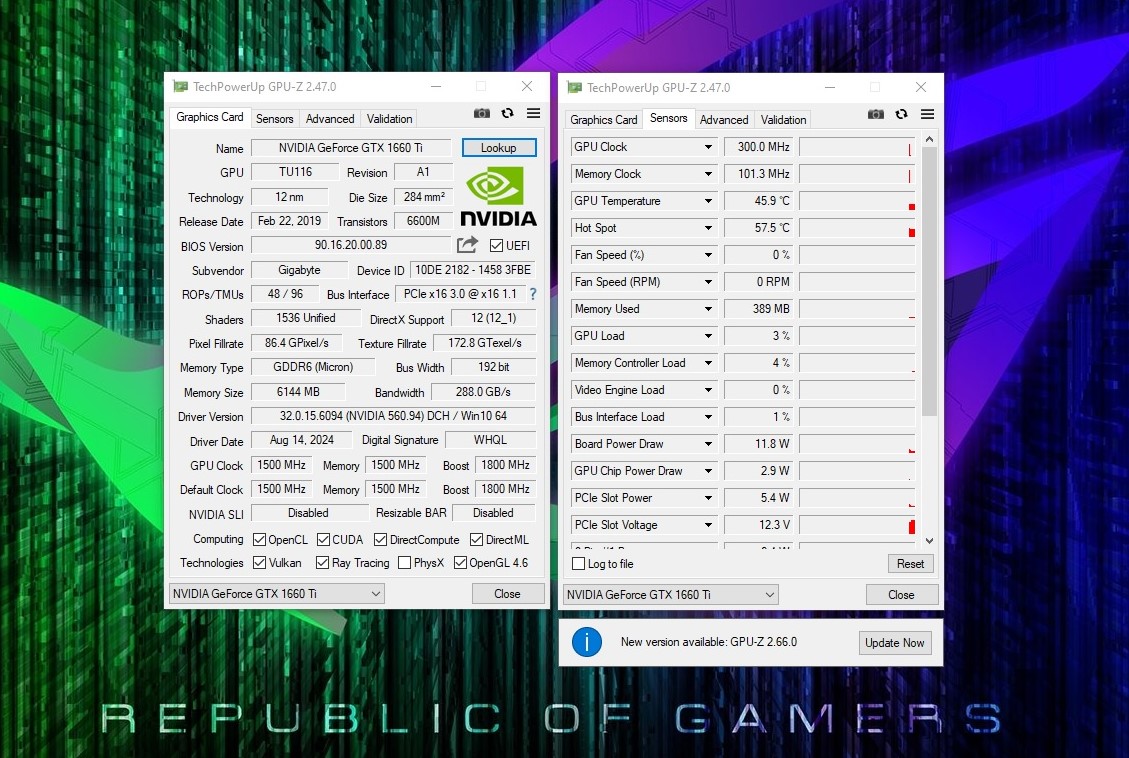Switch to Advanced tab in left window
This screenshot has width=1129, height=758.
pos(330,119)
